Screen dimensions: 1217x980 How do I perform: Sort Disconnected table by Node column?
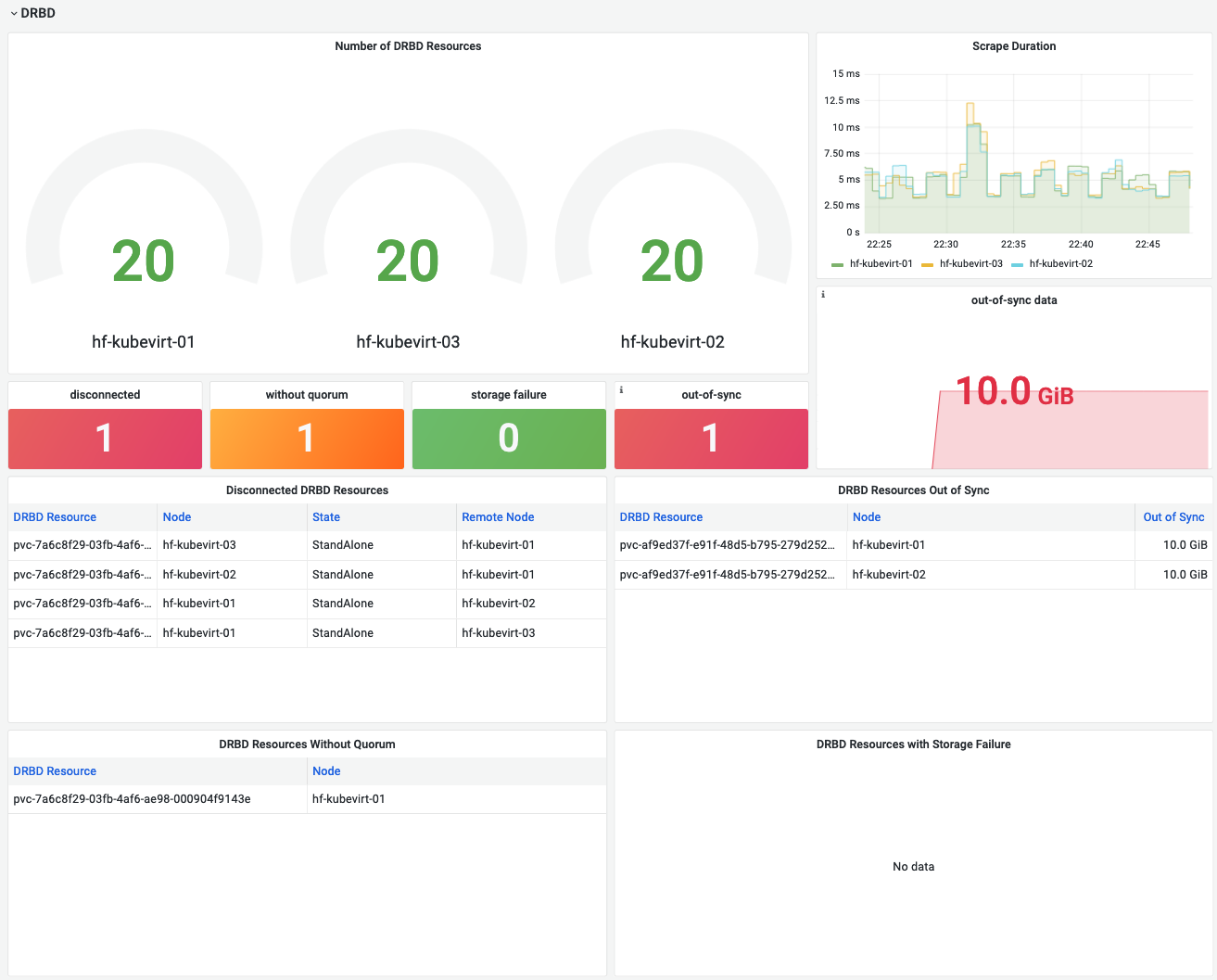click(177, 517)
